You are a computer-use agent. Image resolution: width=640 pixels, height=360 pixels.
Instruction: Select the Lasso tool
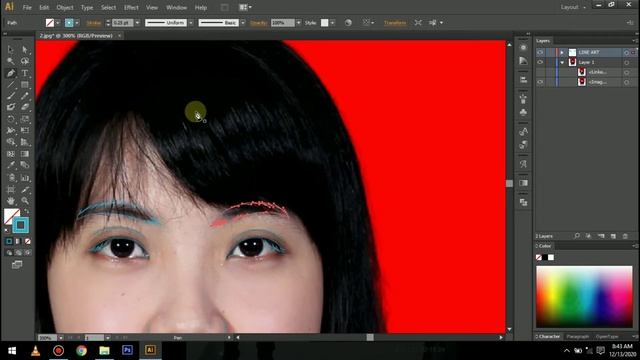tap(25, 61)
